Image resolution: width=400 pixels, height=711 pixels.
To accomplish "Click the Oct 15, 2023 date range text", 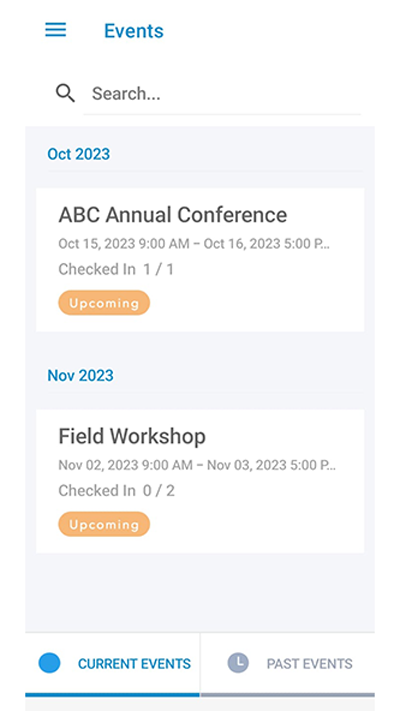I will (194, 244).
